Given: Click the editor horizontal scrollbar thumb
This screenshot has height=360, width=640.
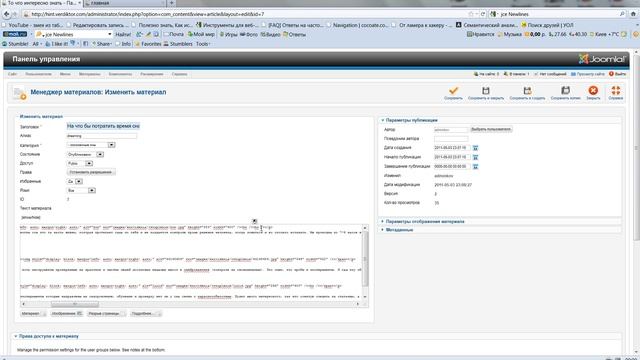Looking at the screenshot, I should pyautogui.click(x=75, y=304).
